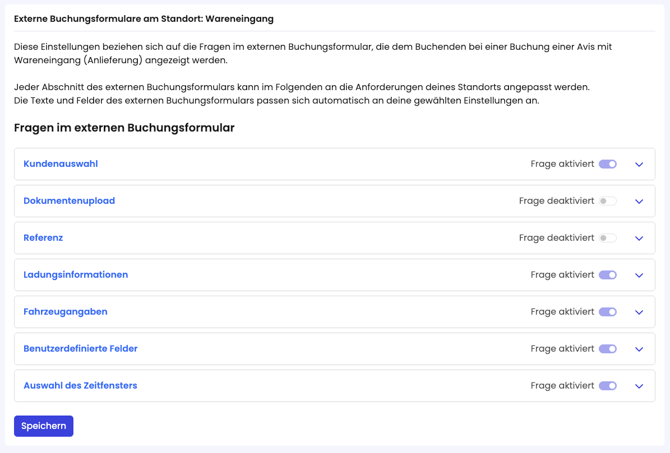
Task: Click the Kundenauswahl heading text
Action: point(60,164)
